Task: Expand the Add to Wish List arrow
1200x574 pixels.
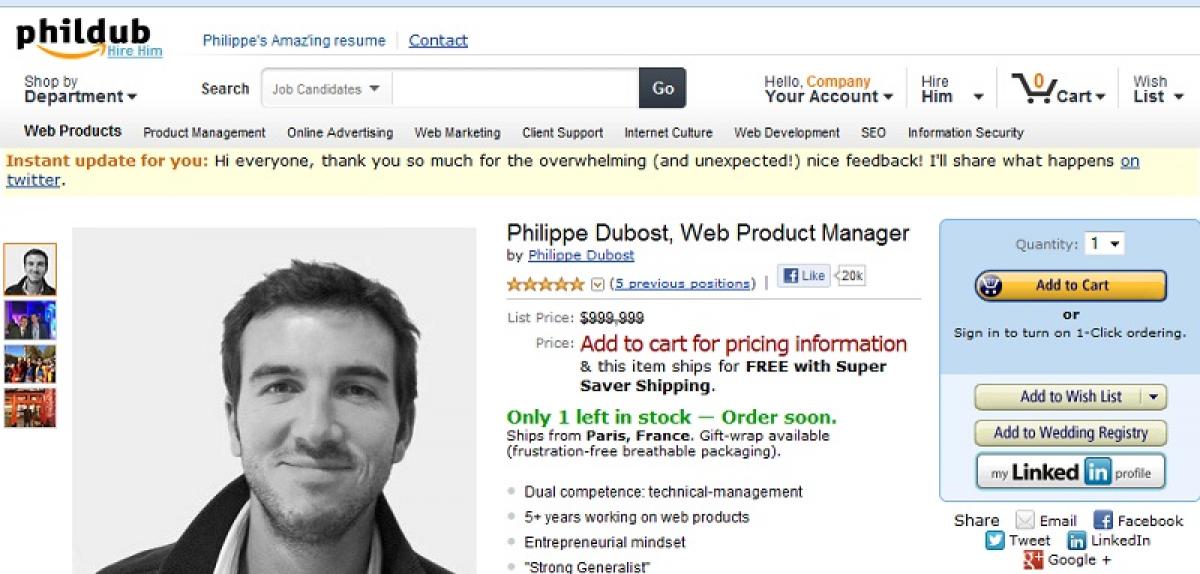Action: tap(1153, 397)
